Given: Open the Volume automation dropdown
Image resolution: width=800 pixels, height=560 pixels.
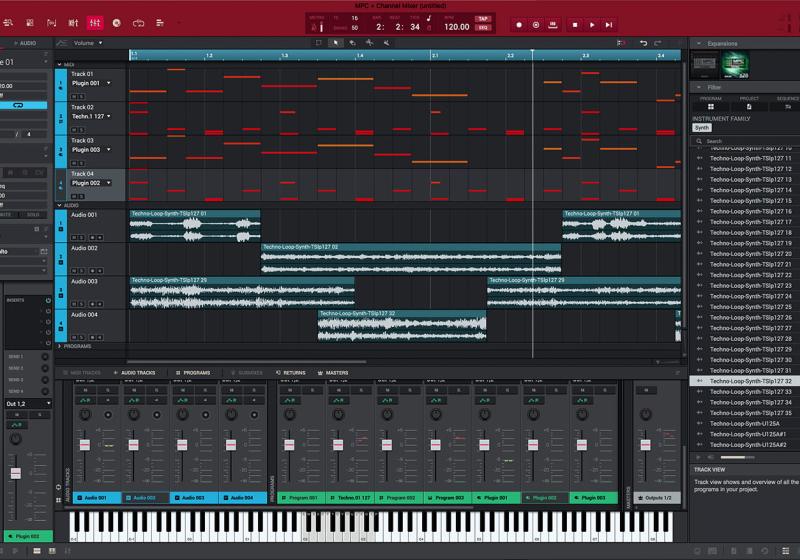Looking at the screenshot, I should coord(88,43).
